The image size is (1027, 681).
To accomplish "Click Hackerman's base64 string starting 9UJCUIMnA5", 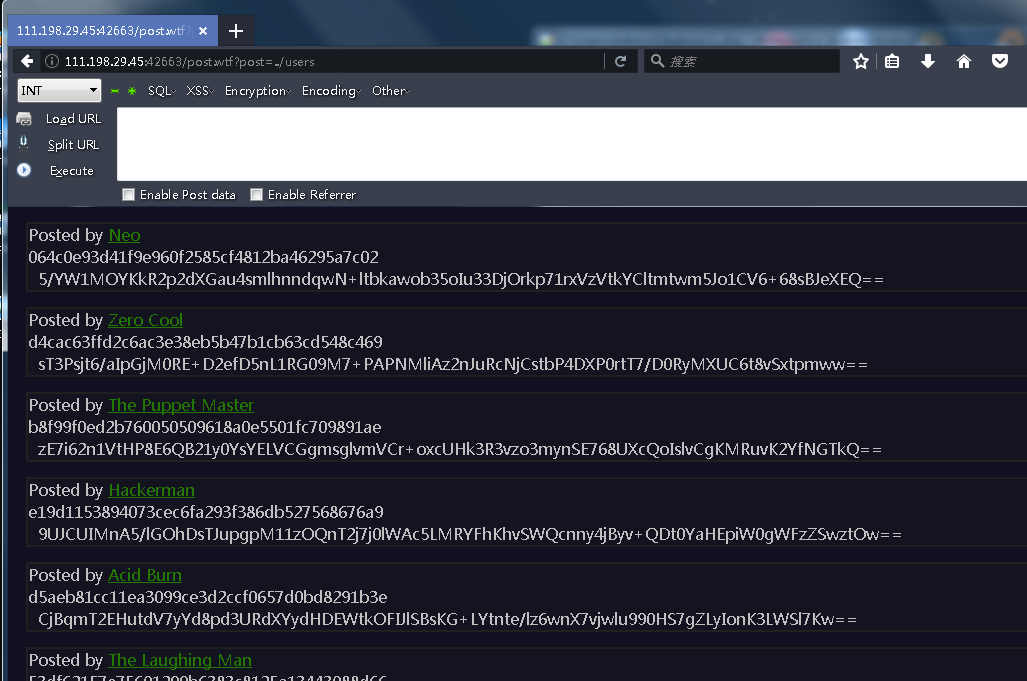I will (x=470, y=534).
